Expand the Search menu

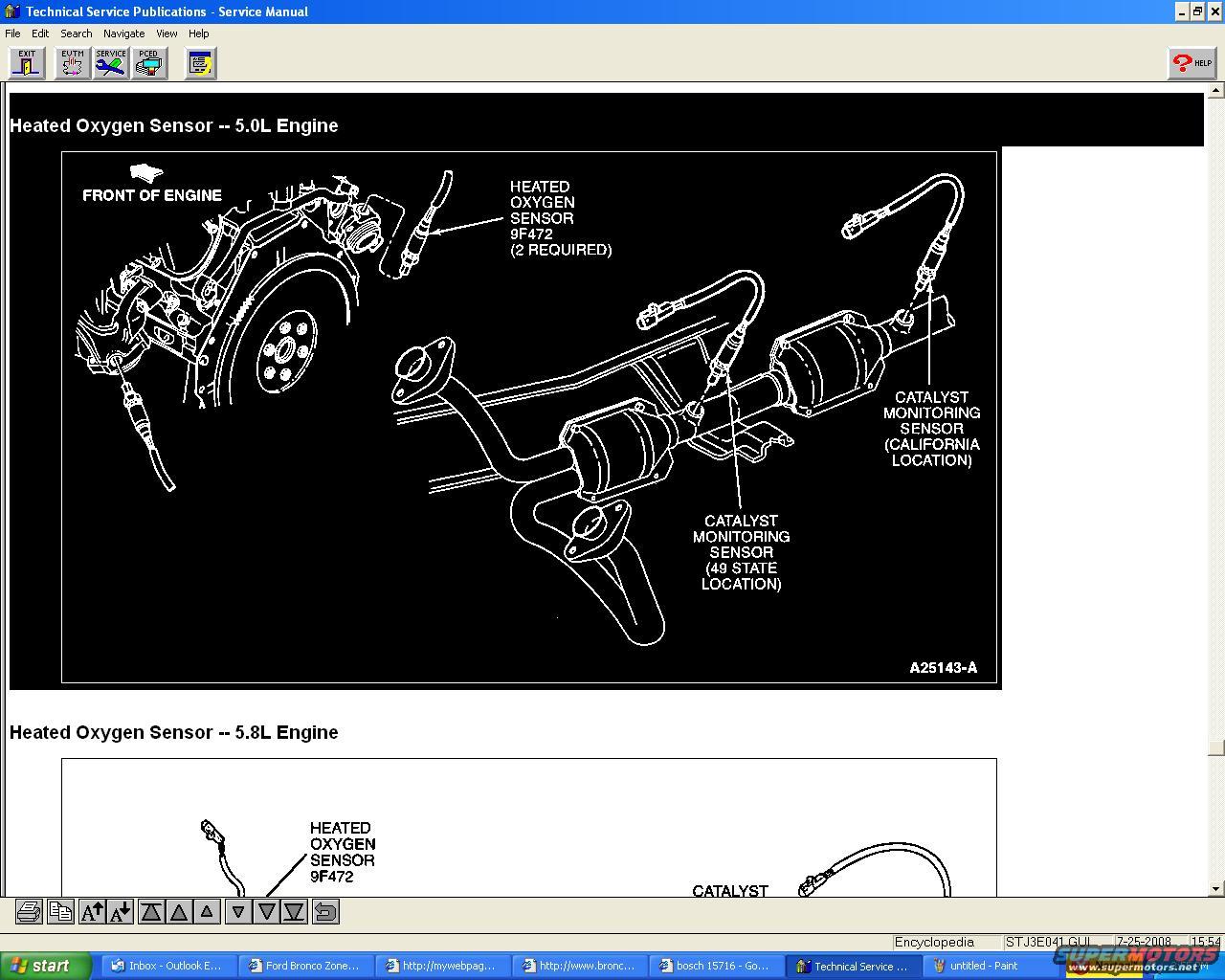77,33
